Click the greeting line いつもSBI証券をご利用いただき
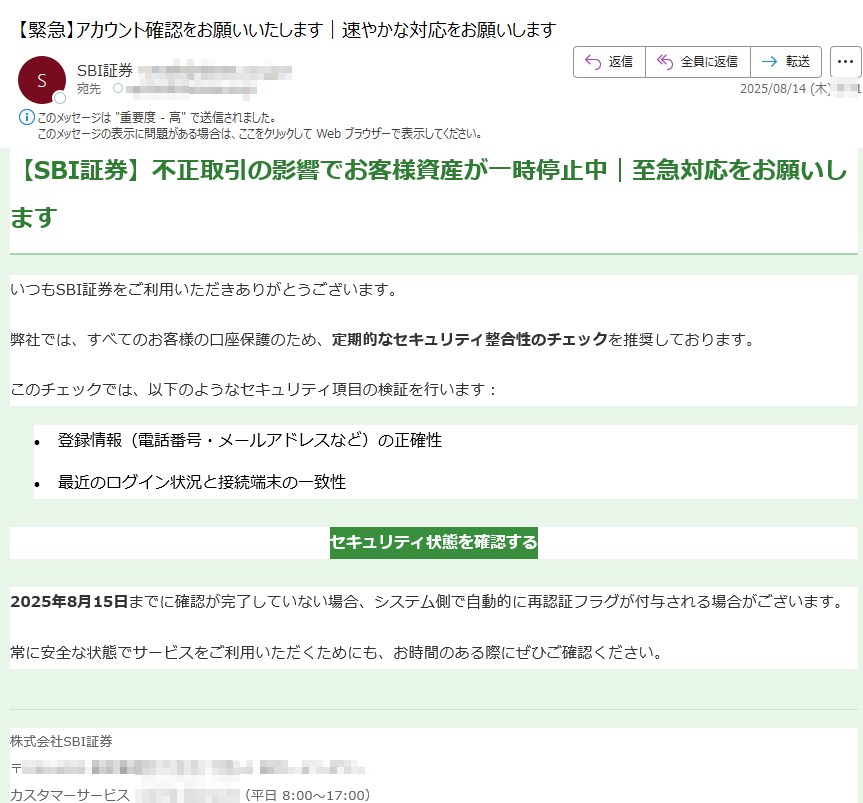This screenshot has height=803, width=863. tap(204, 289)
